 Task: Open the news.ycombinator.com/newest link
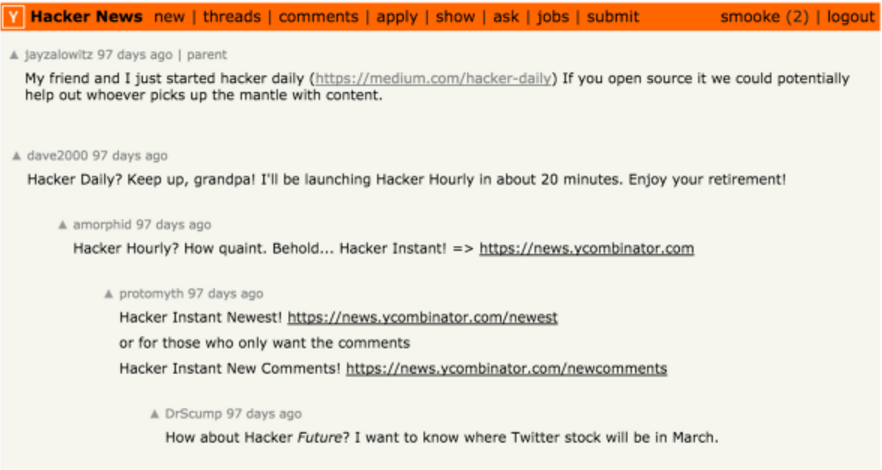coord(422,318)
